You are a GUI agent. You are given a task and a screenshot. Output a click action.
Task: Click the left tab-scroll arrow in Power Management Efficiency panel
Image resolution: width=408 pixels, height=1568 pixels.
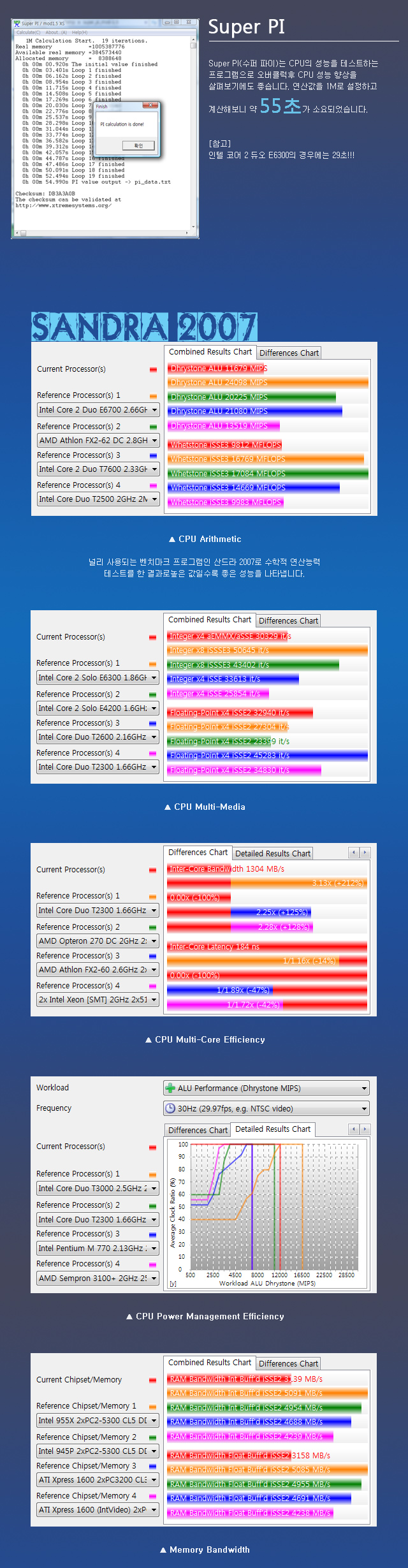(354, 1129)
